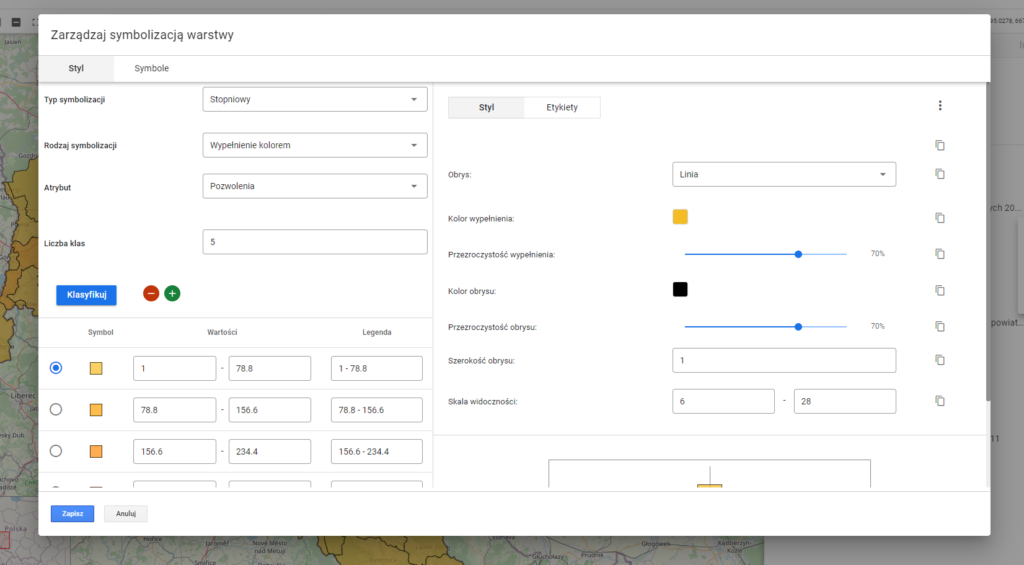
Task: Click copy icon next to Obrys
Action: [x=939, y=174]
